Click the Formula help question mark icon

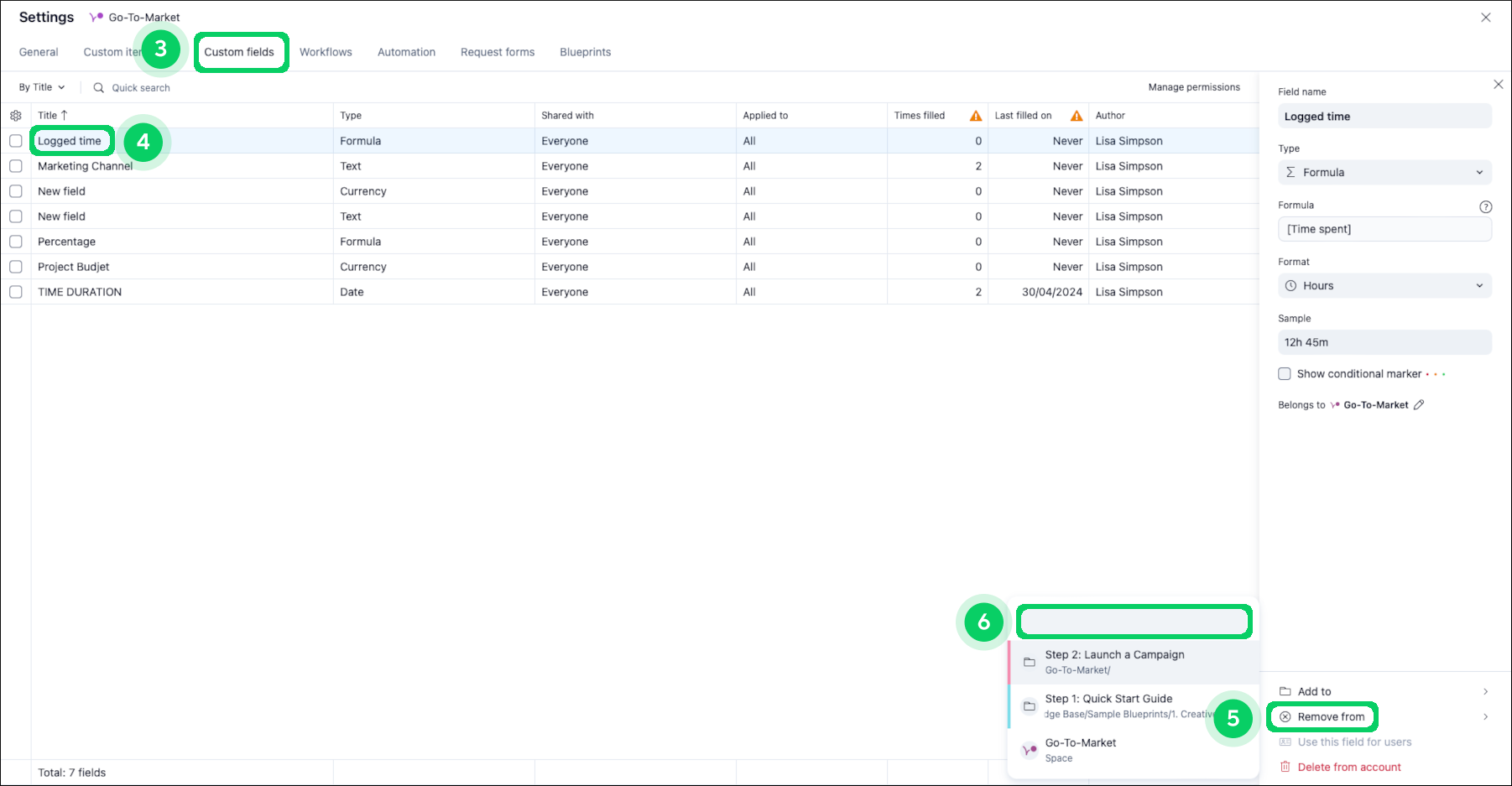tap(1485, 206)
